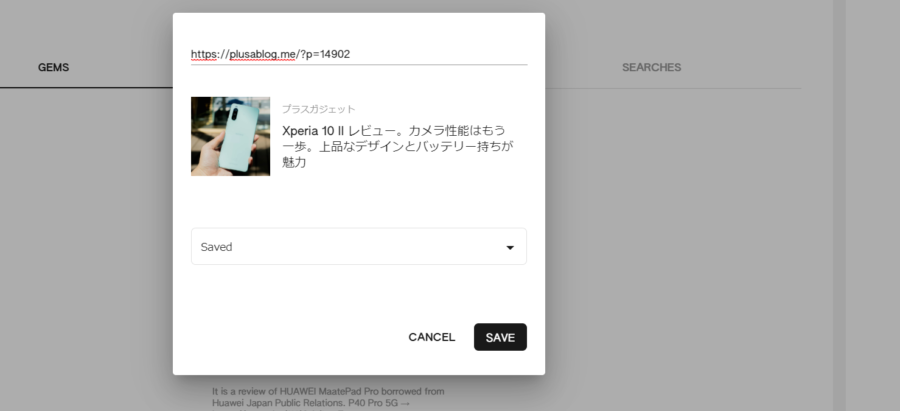Click the 'Saved' label in the combo box
Image resolution: width=900 pixels, height=411 pixels.
coord(216,247)
